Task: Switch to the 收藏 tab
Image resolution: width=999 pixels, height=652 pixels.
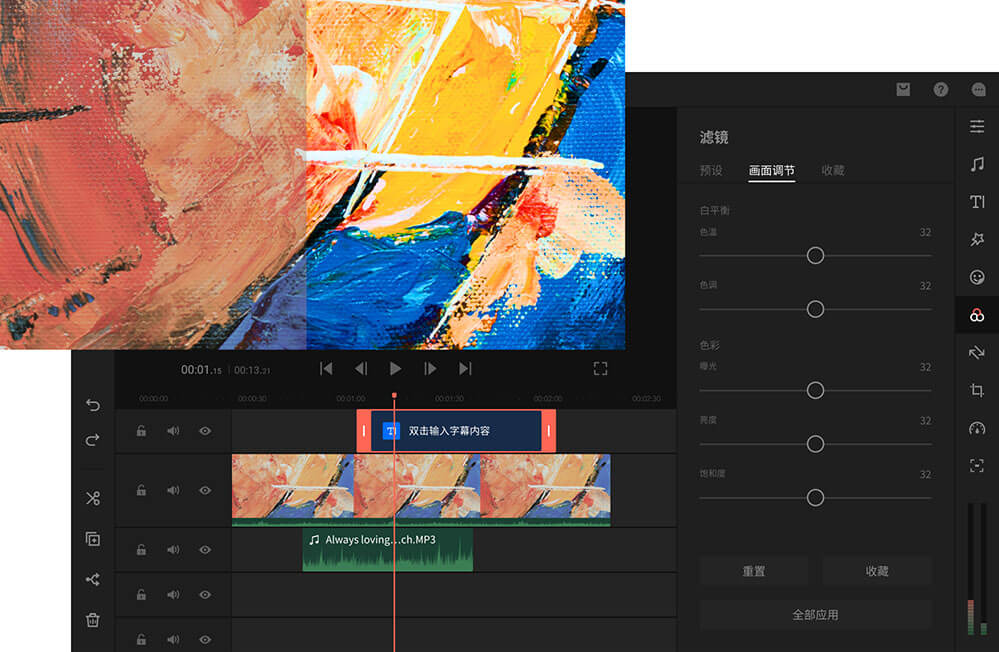Action: (x=833, y=171)
